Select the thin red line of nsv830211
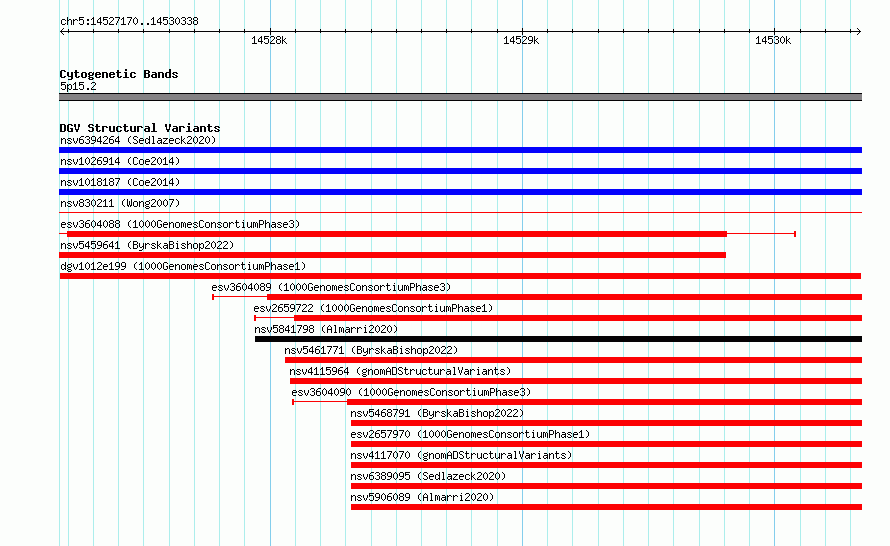 point(460,213)
